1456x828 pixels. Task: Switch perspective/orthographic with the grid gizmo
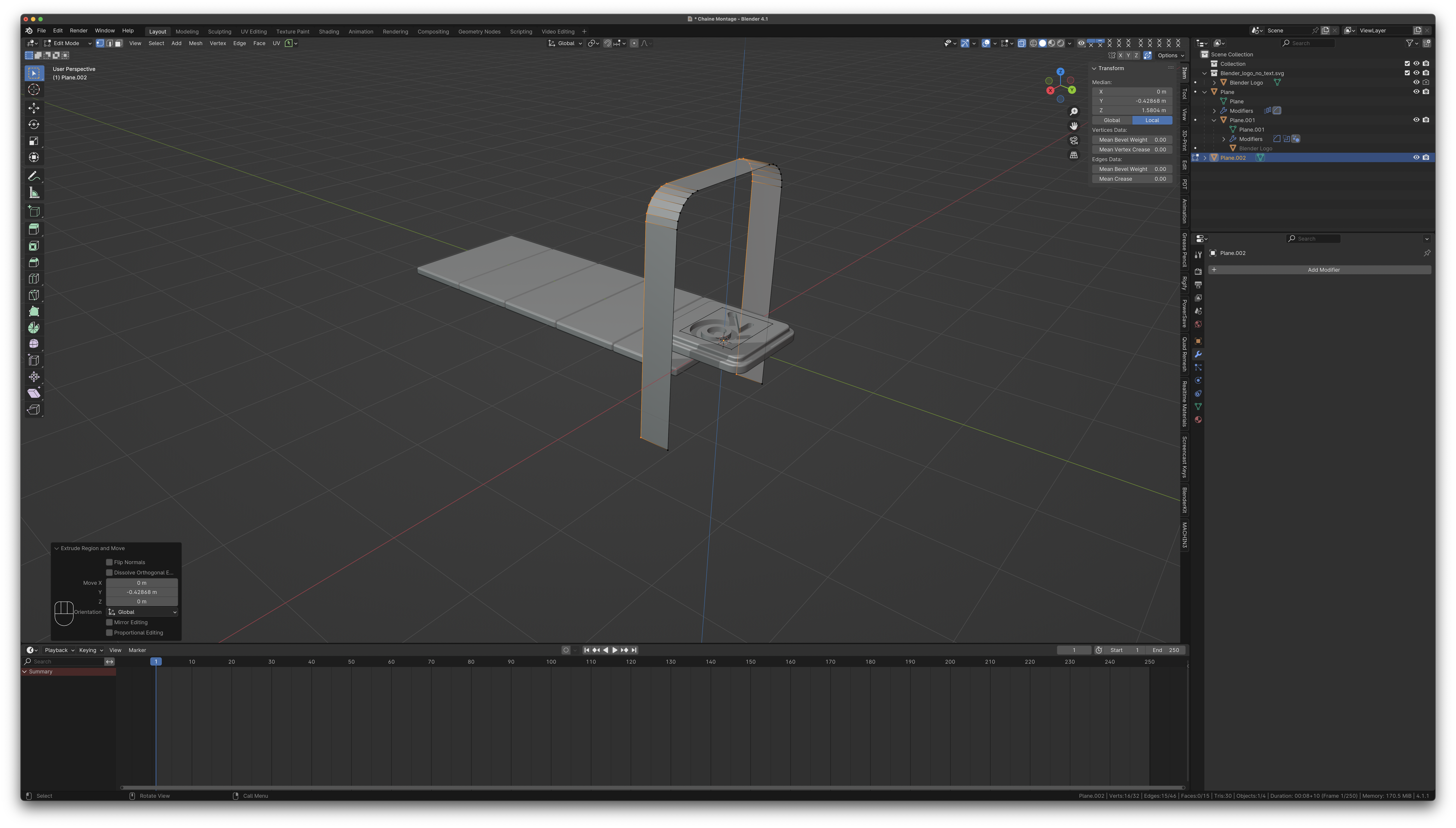[1074, 155]
